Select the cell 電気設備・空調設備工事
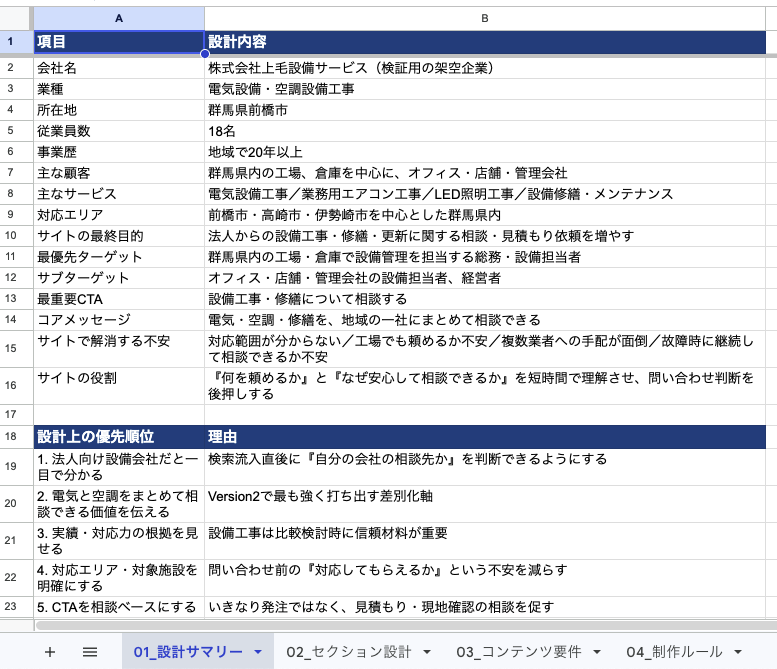777x669 pixels. 485,89
